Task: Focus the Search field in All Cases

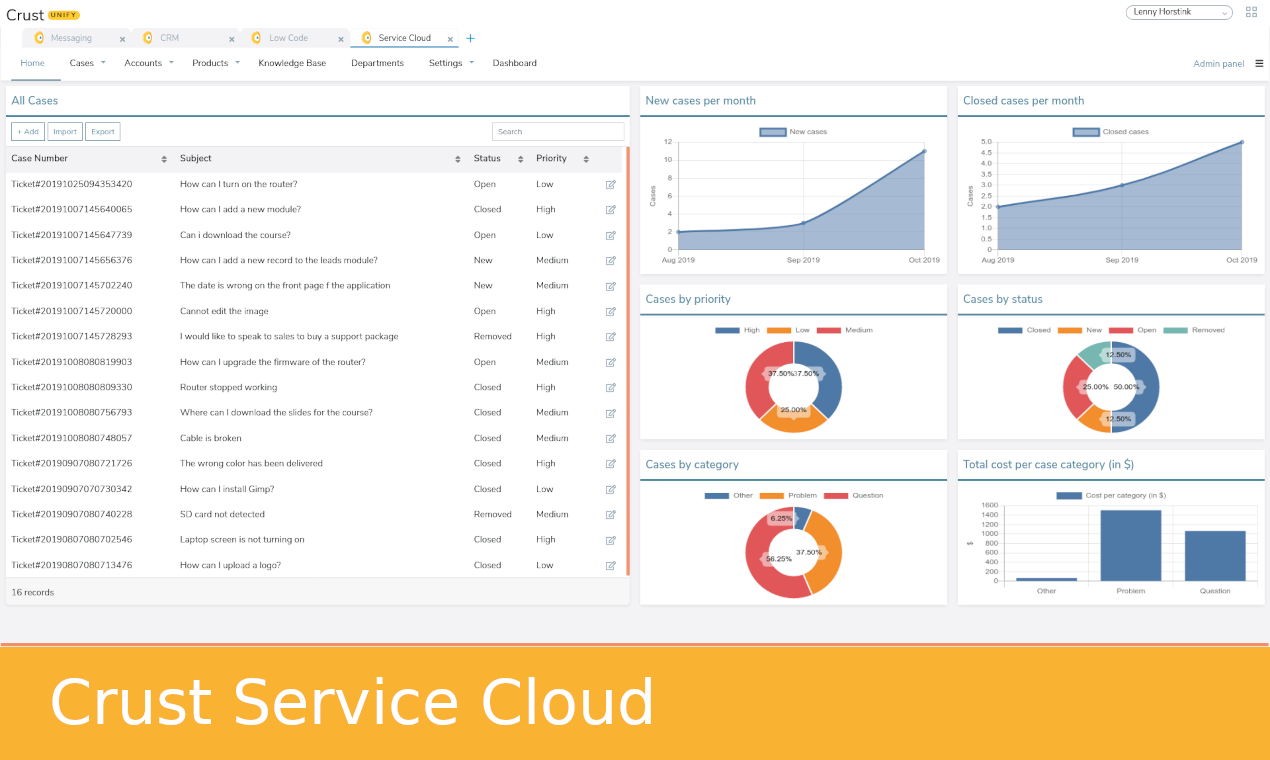Action: (558, 131)
